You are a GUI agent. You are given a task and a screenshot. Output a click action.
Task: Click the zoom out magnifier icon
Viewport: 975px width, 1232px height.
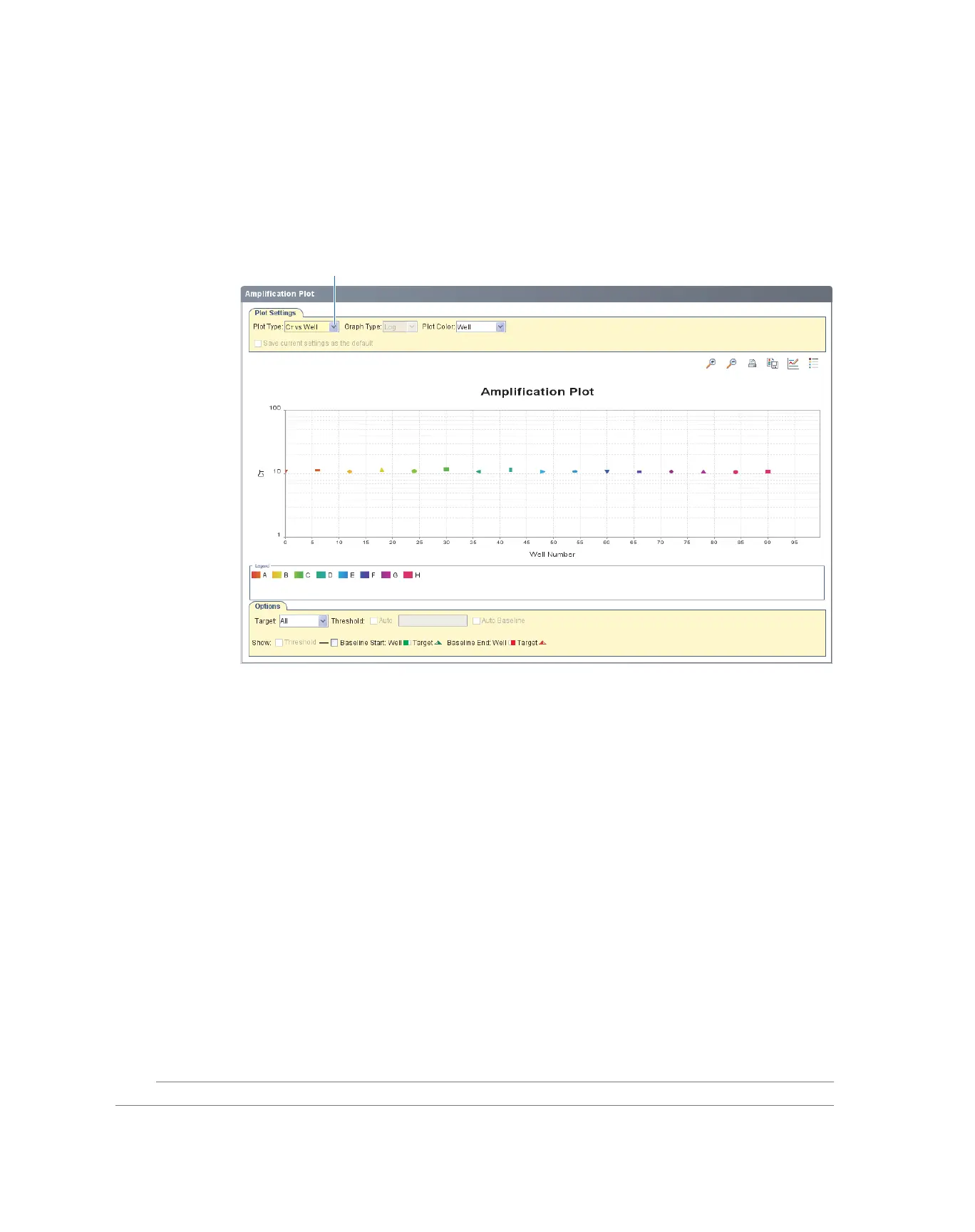tap(731, 364)
